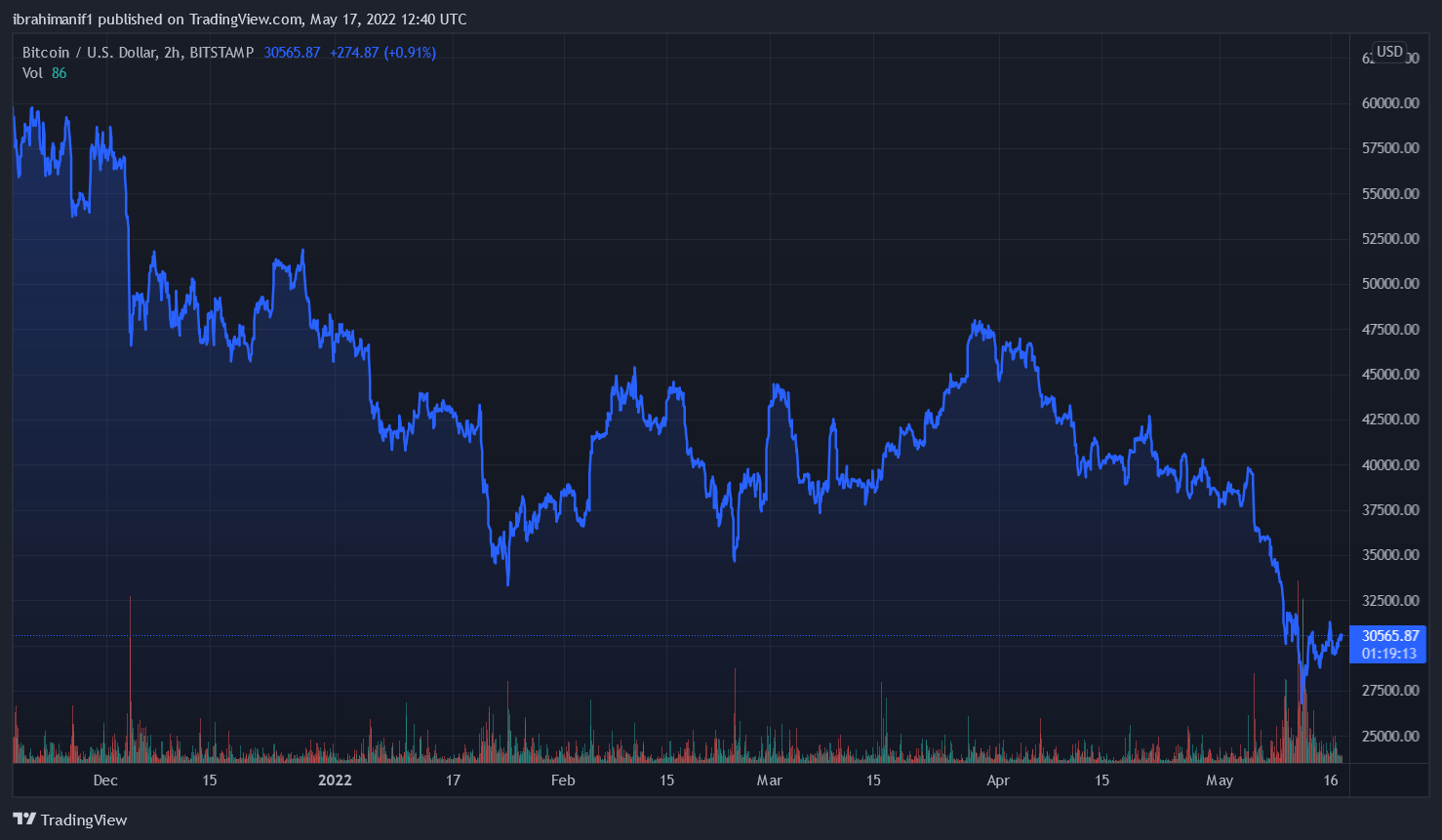The width and height of the screenshot is (1442, 840).
Task: Select the Apr marker on the time axis
Action: click(x=998, y=780)
